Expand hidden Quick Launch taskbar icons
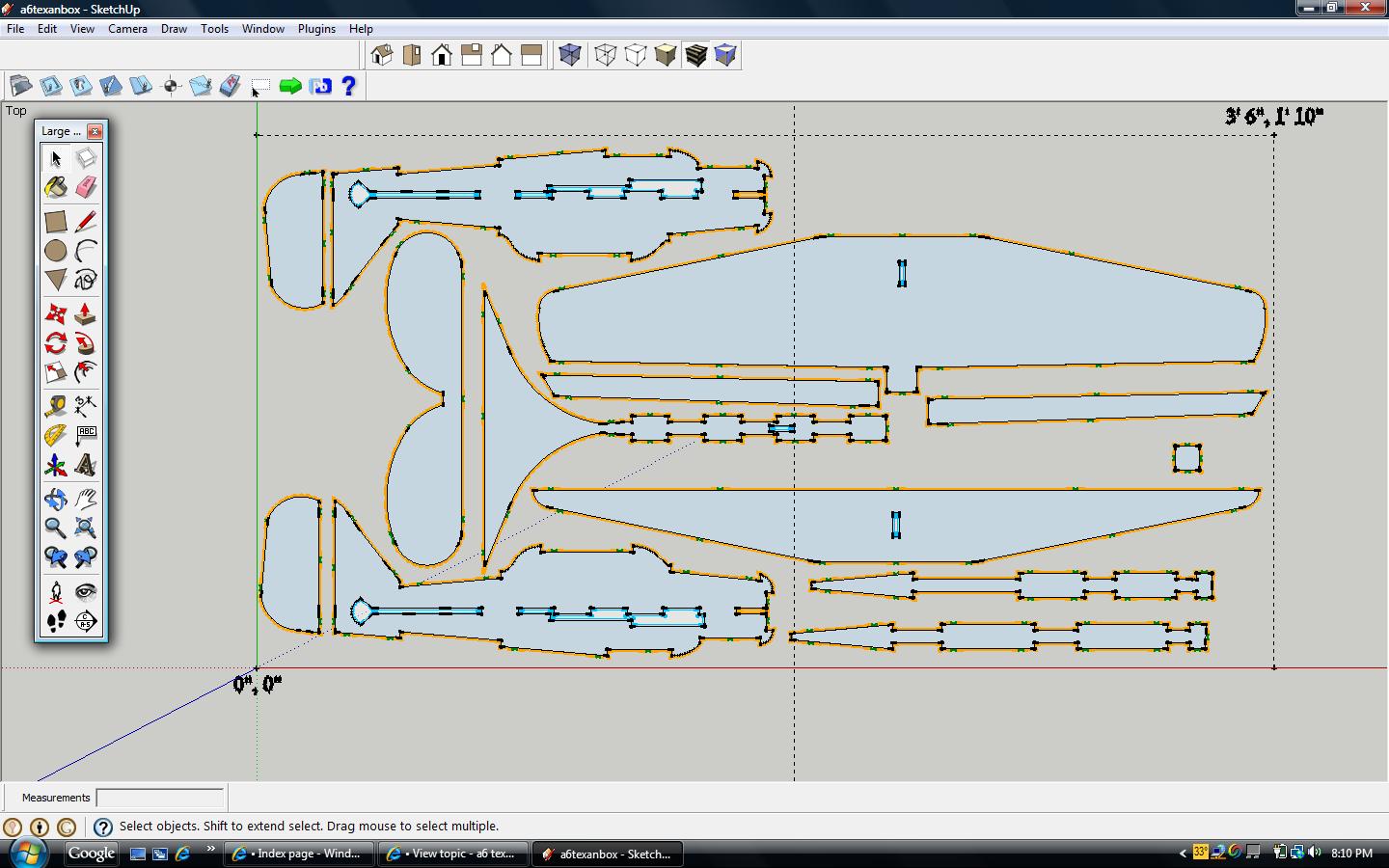 tap(210, 850)
